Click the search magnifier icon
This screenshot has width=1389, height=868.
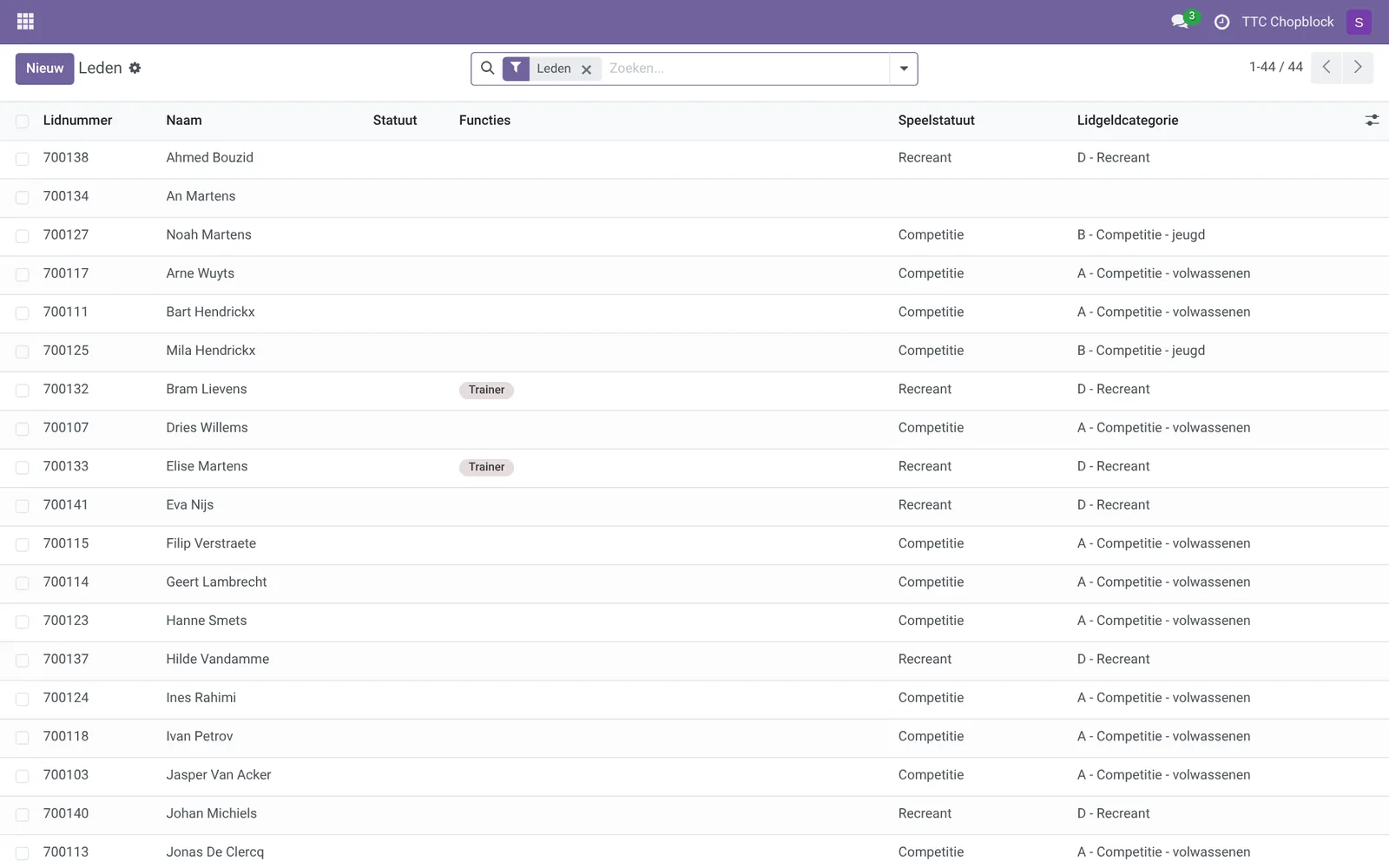487,68
